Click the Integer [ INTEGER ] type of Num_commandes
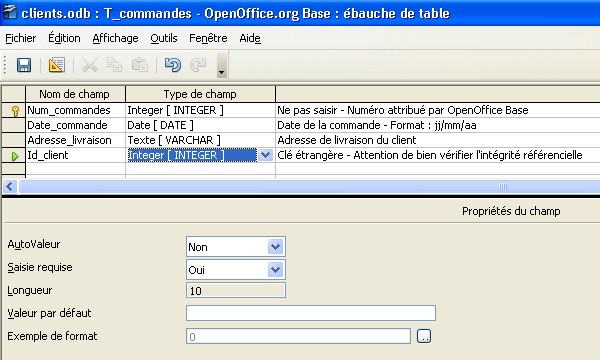This screenshot has width=600, height=360. click(200, 110)
